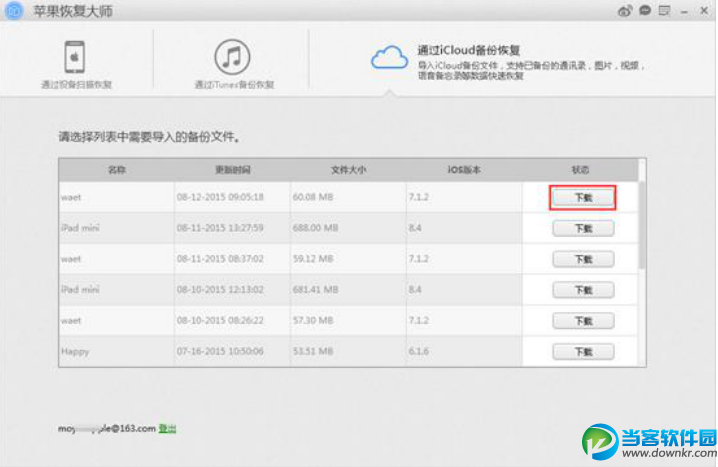
Task: Sort by the update time column header
Action: [232, 170]
